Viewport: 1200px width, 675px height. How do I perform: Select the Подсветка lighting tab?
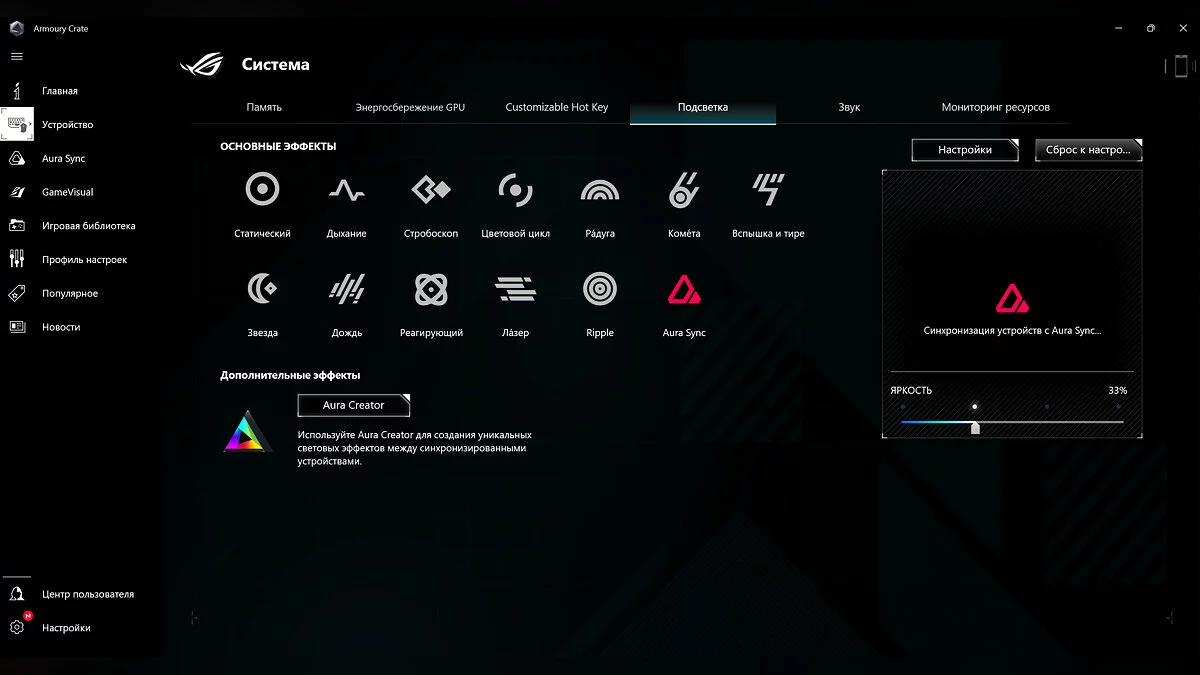click(703, 107)
